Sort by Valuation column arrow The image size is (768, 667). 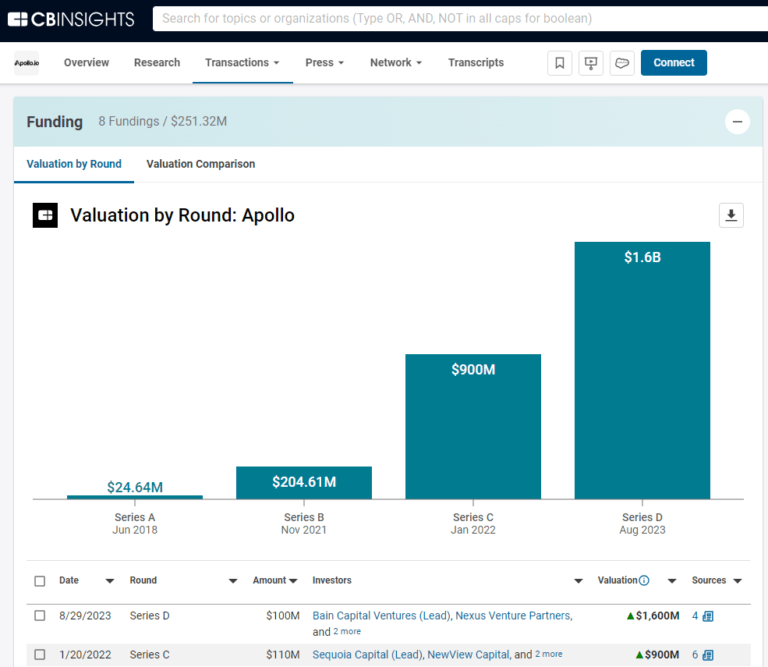click(672, 581)
